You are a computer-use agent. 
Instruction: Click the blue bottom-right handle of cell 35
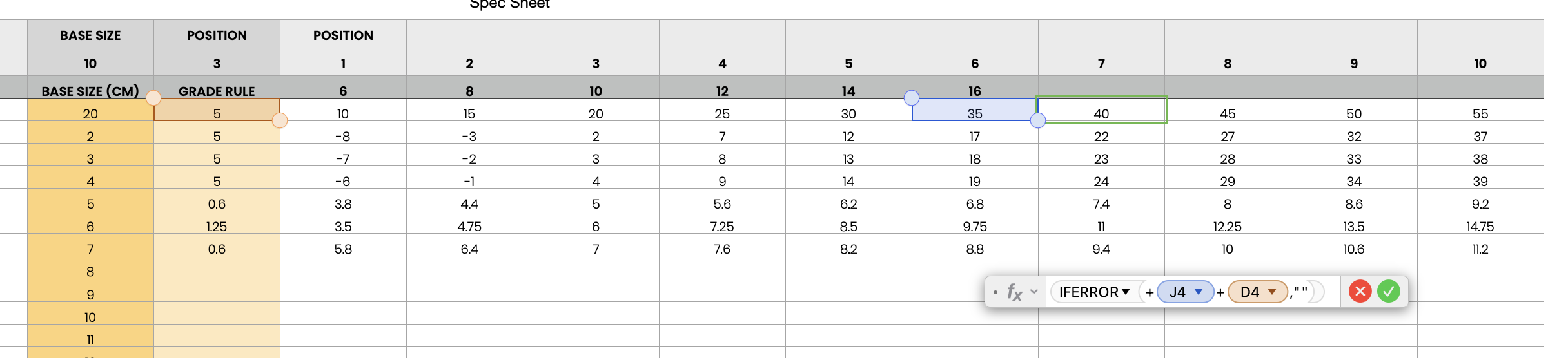(x=1038, y=120)
